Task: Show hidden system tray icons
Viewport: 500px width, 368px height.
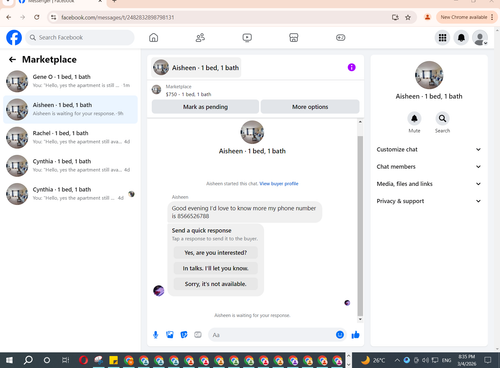Action: coord(397,360)
